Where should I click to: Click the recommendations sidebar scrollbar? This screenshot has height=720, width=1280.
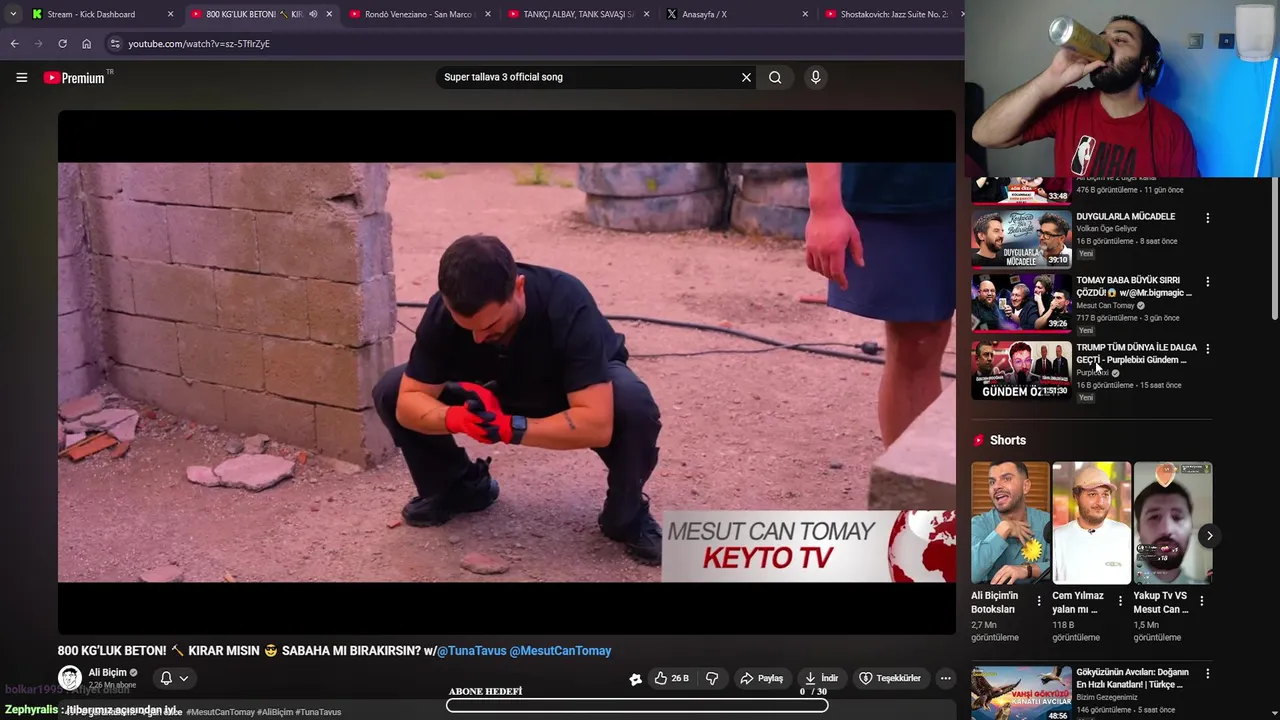click(x=1274, y=250)
